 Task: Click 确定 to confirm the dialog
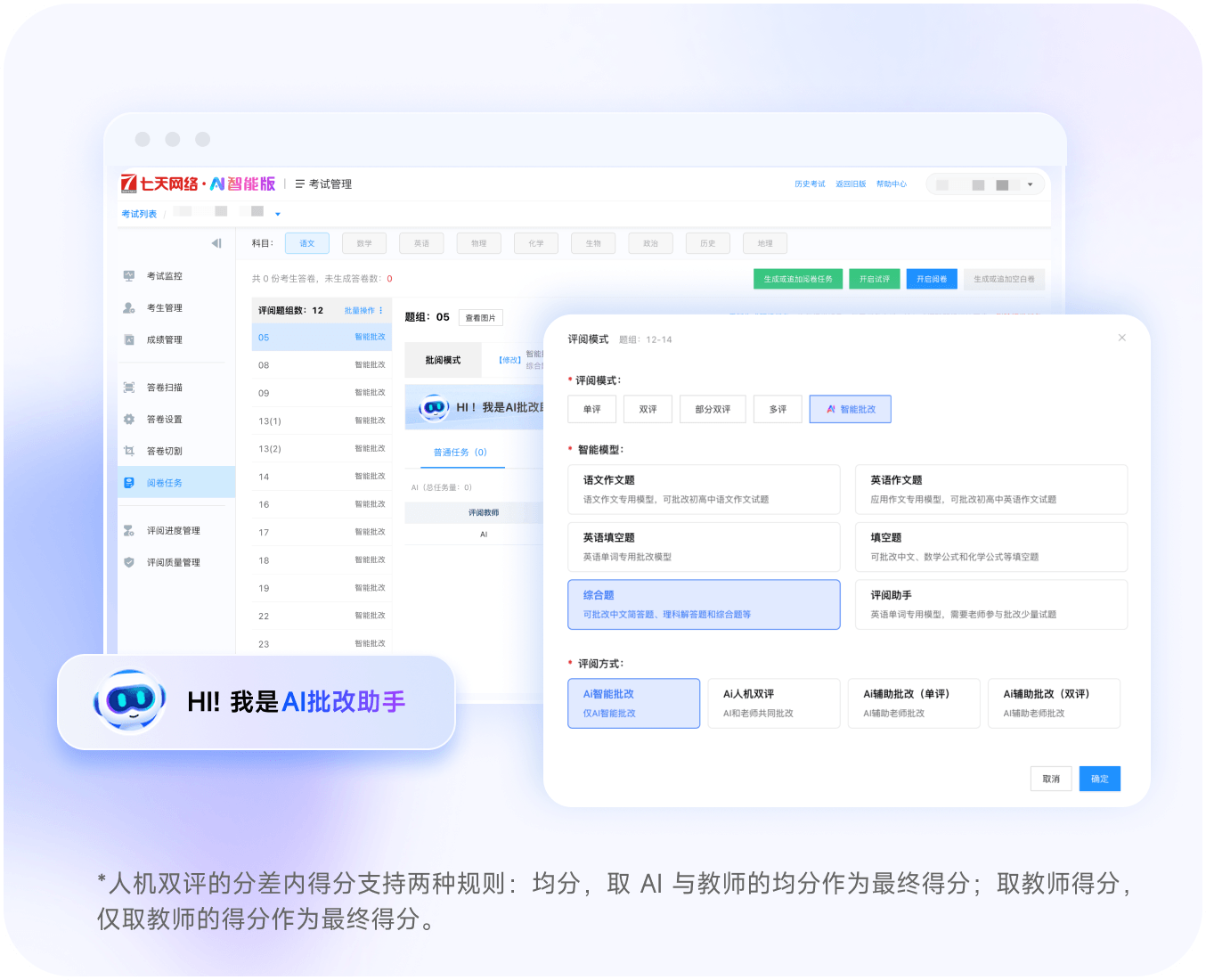coord(1100,779)
